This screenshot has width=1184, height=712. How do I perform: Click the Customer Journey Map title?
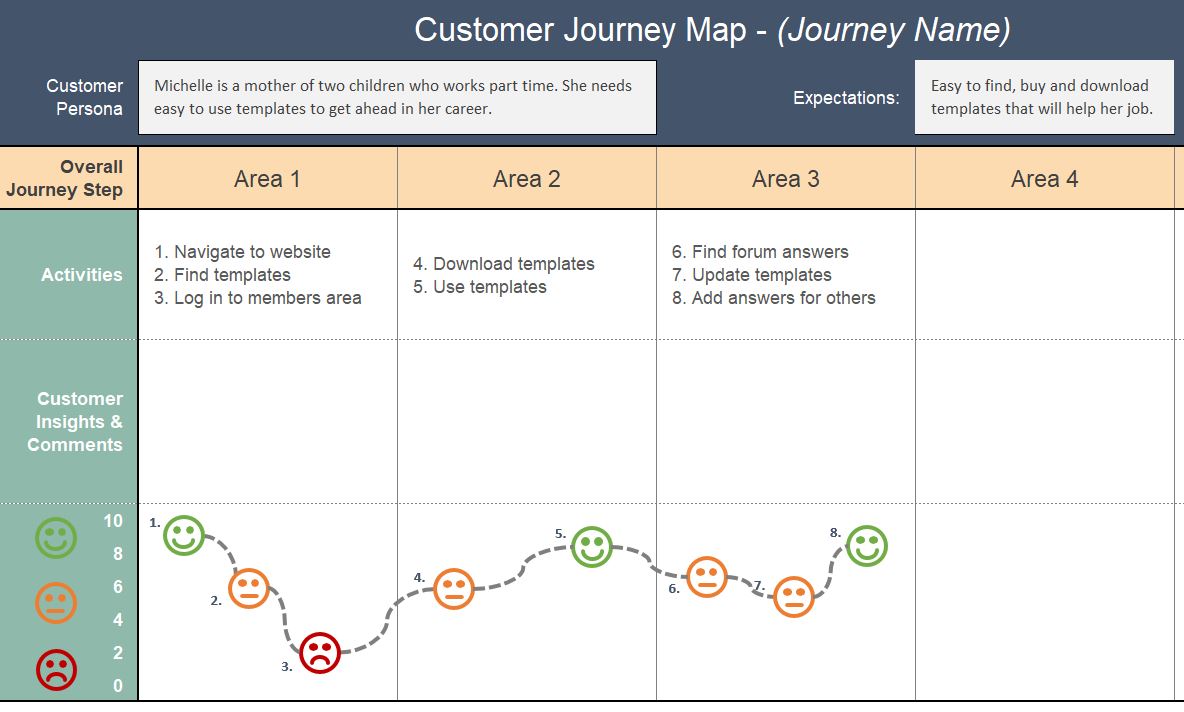point(712,30)
